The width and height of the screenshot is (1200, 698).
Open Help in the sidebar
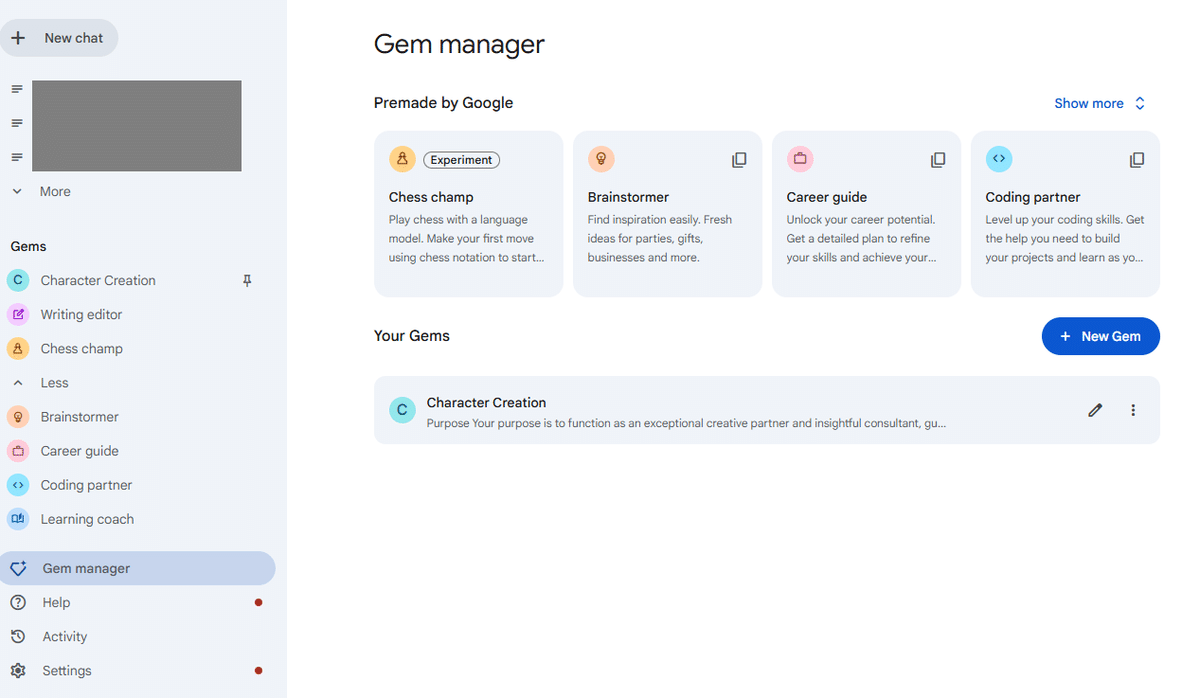[x=56, y=603]
